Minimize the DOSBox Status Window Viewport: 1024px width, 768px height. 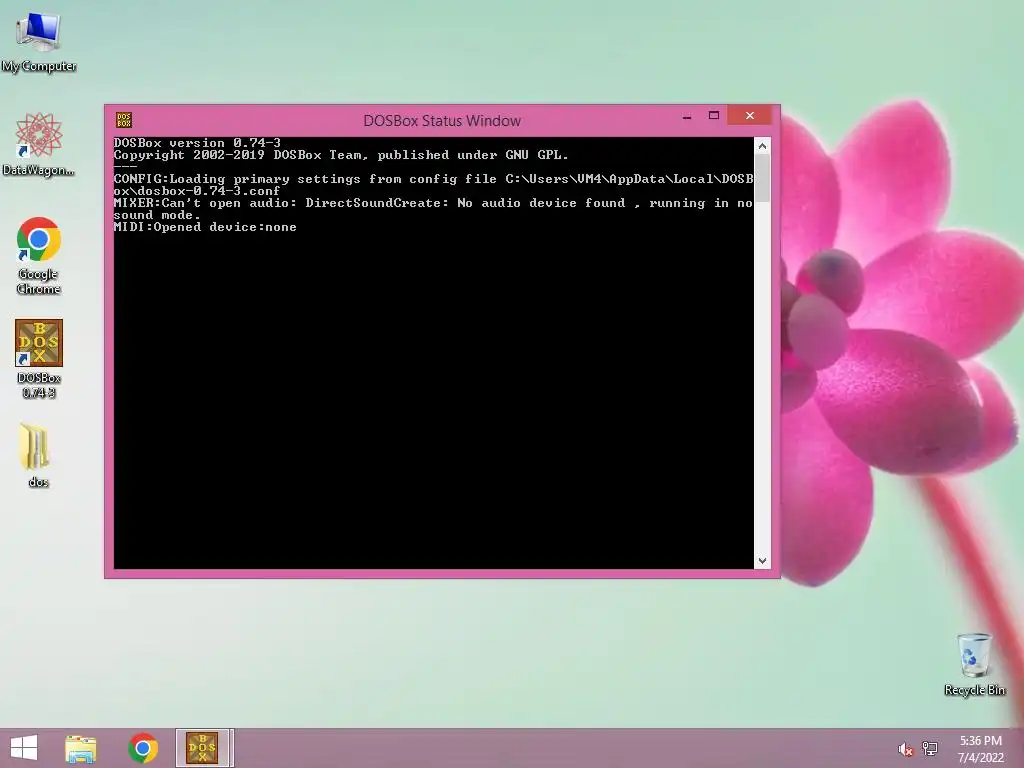pos(686,116)
